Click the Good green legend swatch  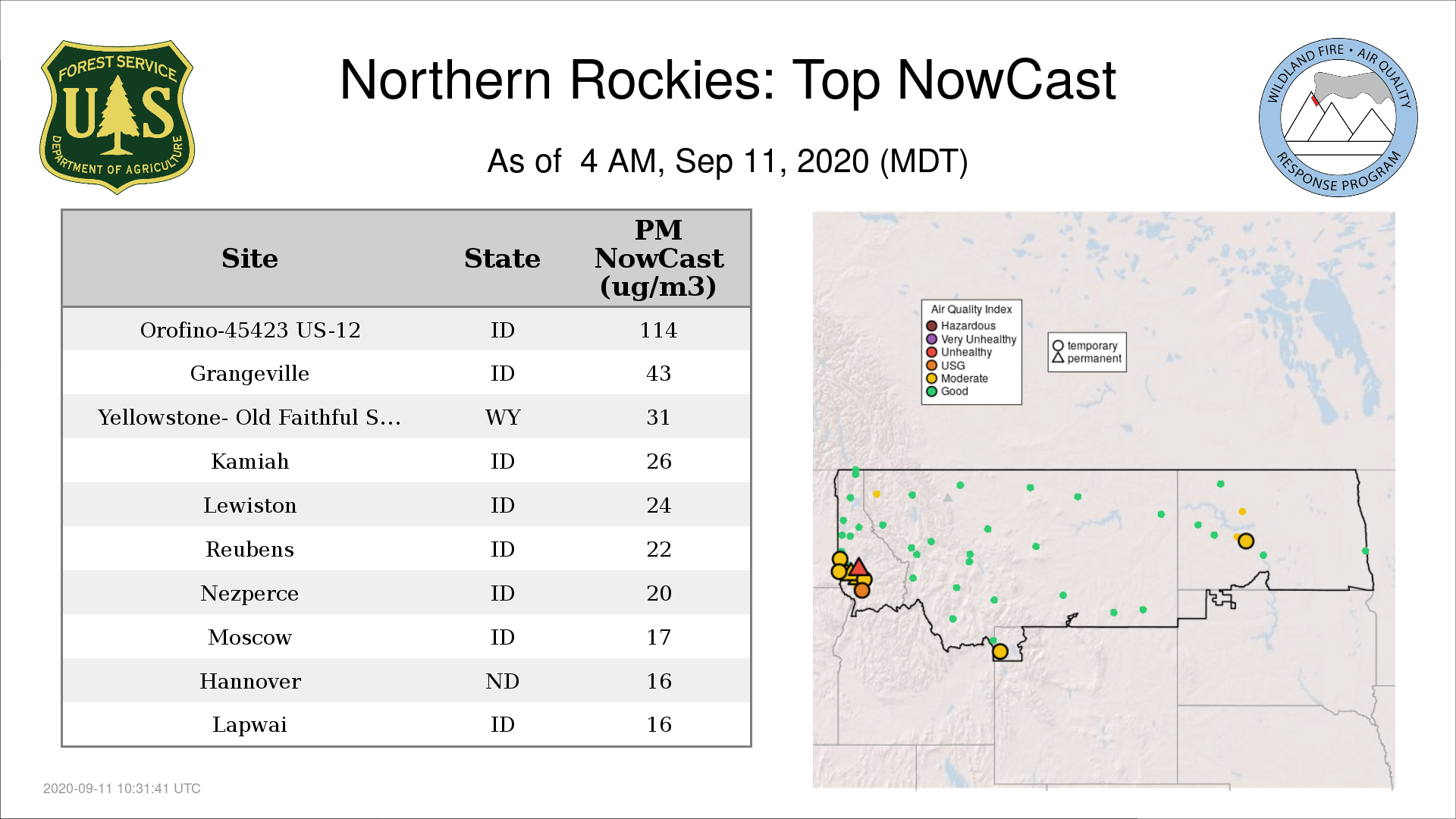pyautogui.click(x=931, y=391)
